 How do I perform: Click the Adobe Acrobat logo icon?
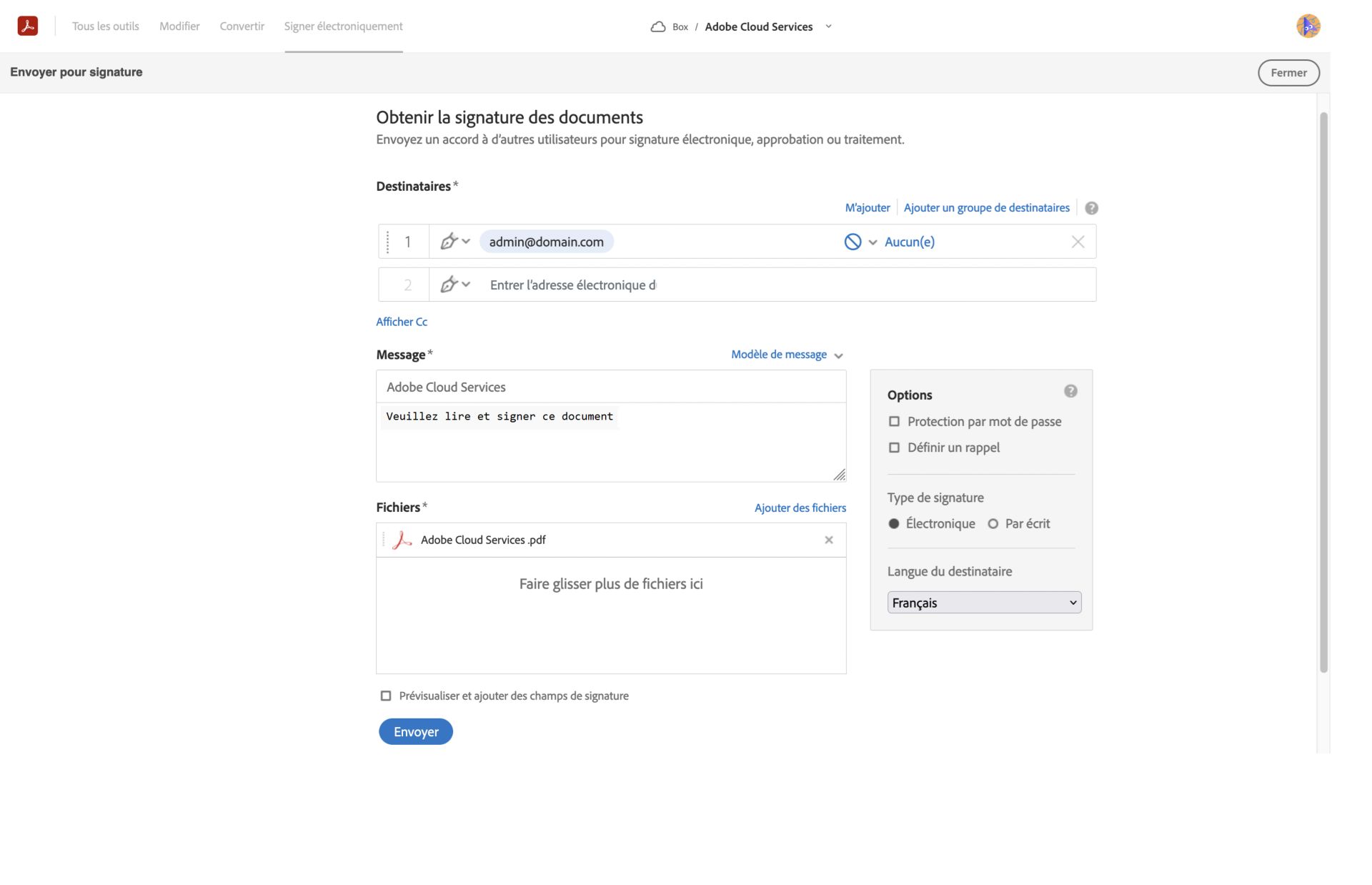point(27,26)
